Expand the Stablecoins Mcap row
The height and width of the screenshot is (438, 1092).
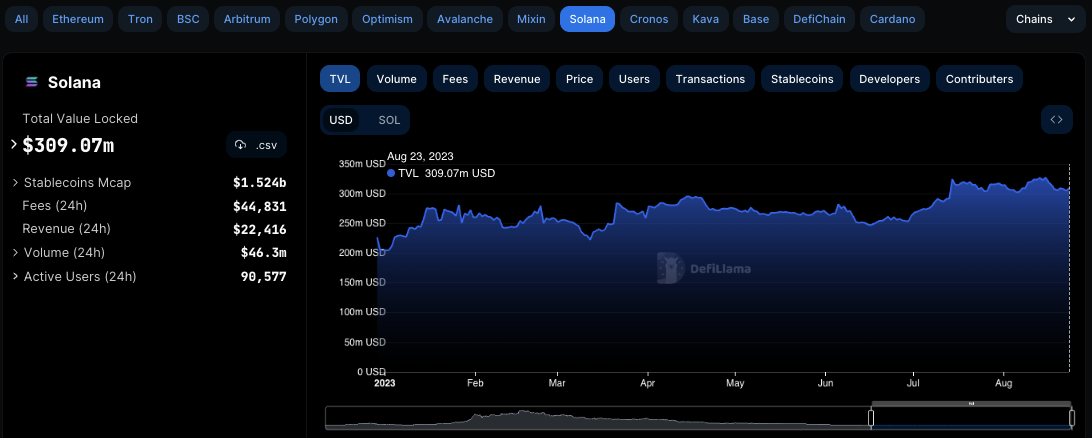tap(15, 182)
